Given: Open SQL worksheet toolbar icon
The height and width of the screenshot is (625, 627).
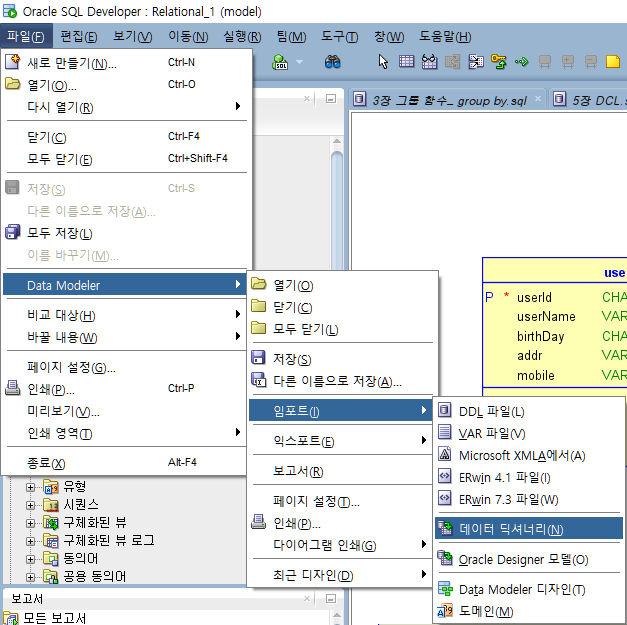Looking at the screenshot, I should pyautogui.click(x=280, y=62).
